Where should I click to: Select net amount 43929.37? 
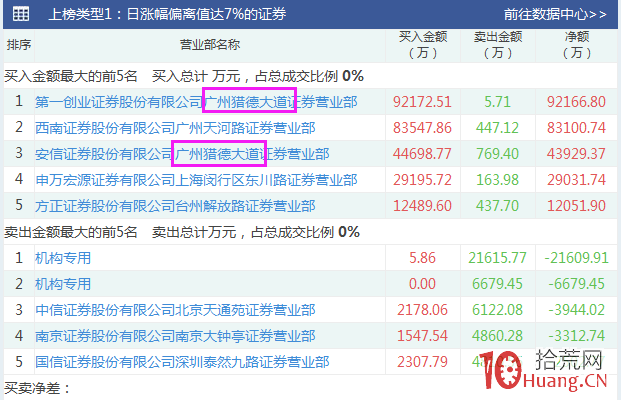click(576, 154)
